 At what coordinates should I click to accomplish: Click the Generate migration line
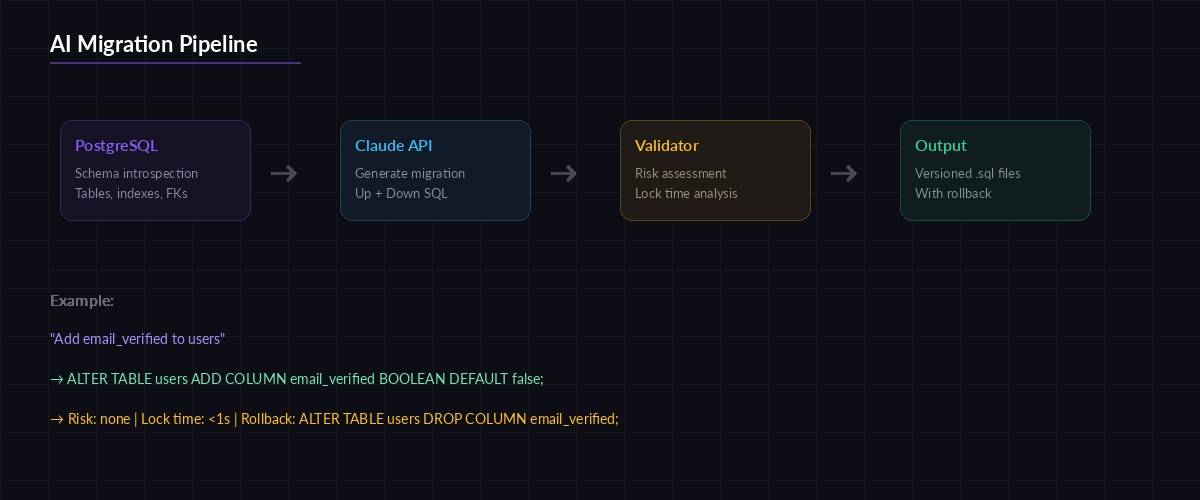coord(410,174)
